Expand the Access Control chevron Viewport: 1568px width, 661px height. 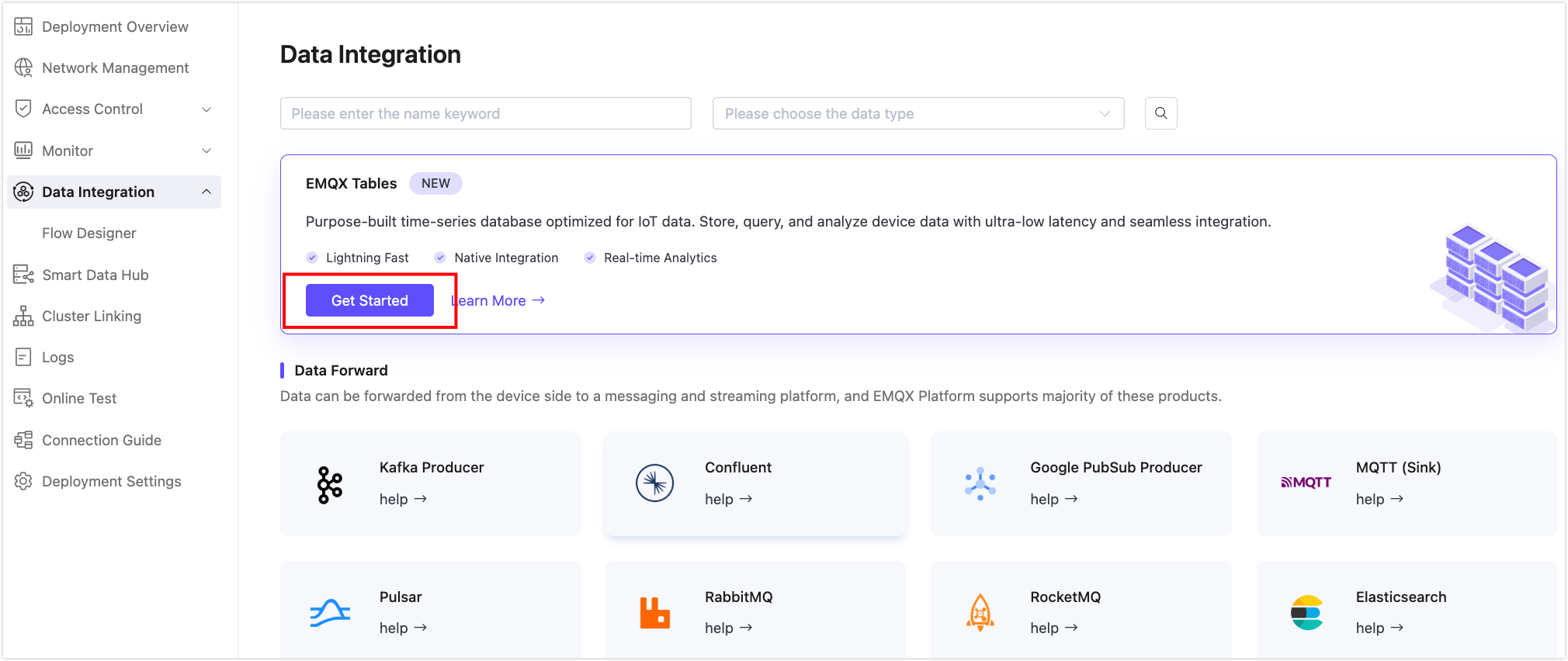(x=206, y=109)
